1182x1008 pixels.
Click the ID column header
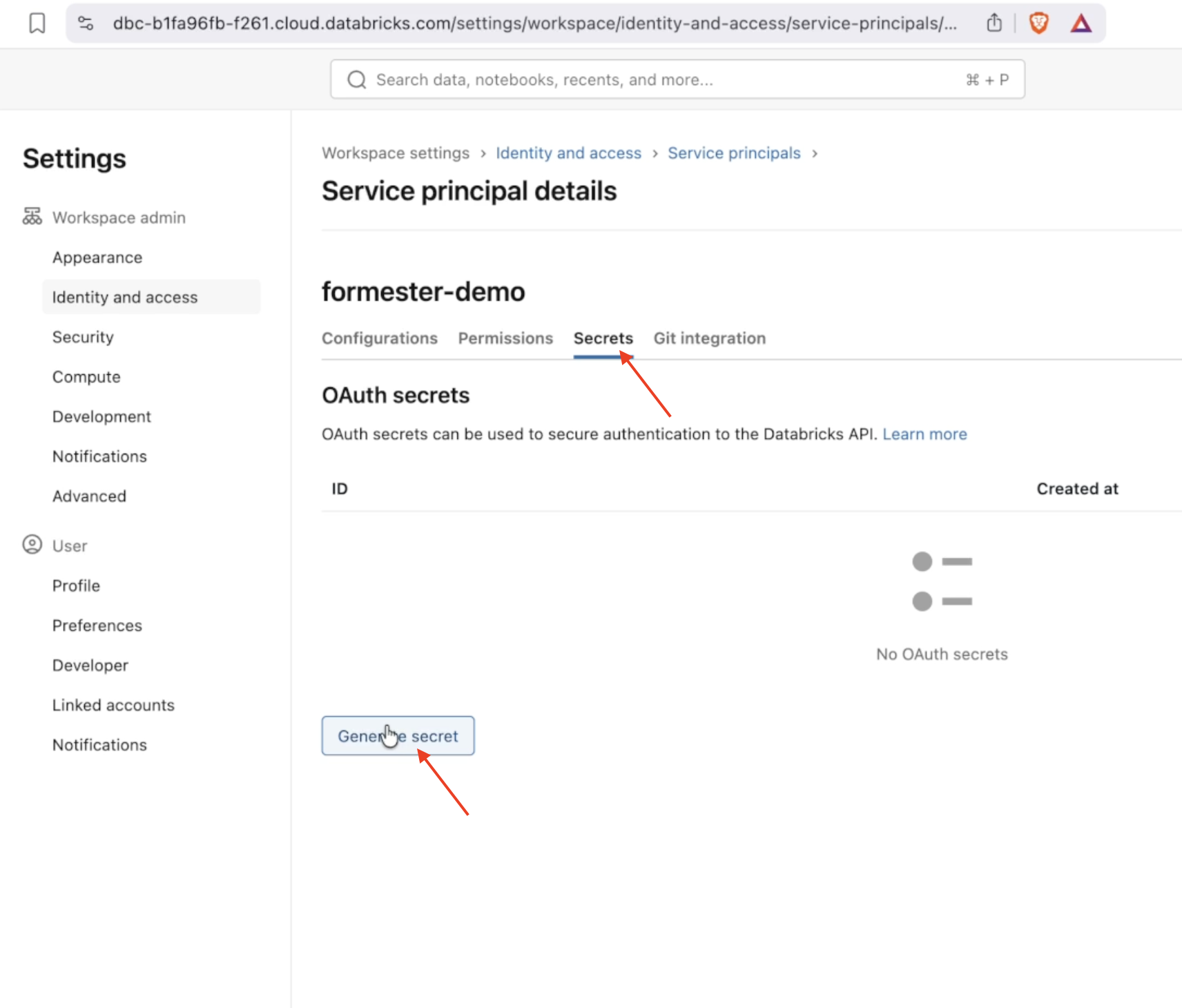pyautogui.click(x=340, y=489)
